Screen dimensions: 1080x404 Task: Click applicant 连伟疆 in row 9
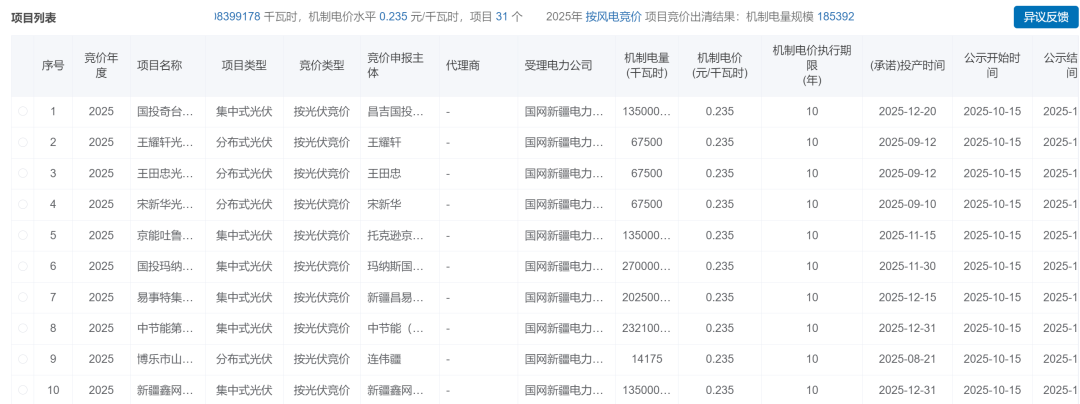(x=384, y=359)
